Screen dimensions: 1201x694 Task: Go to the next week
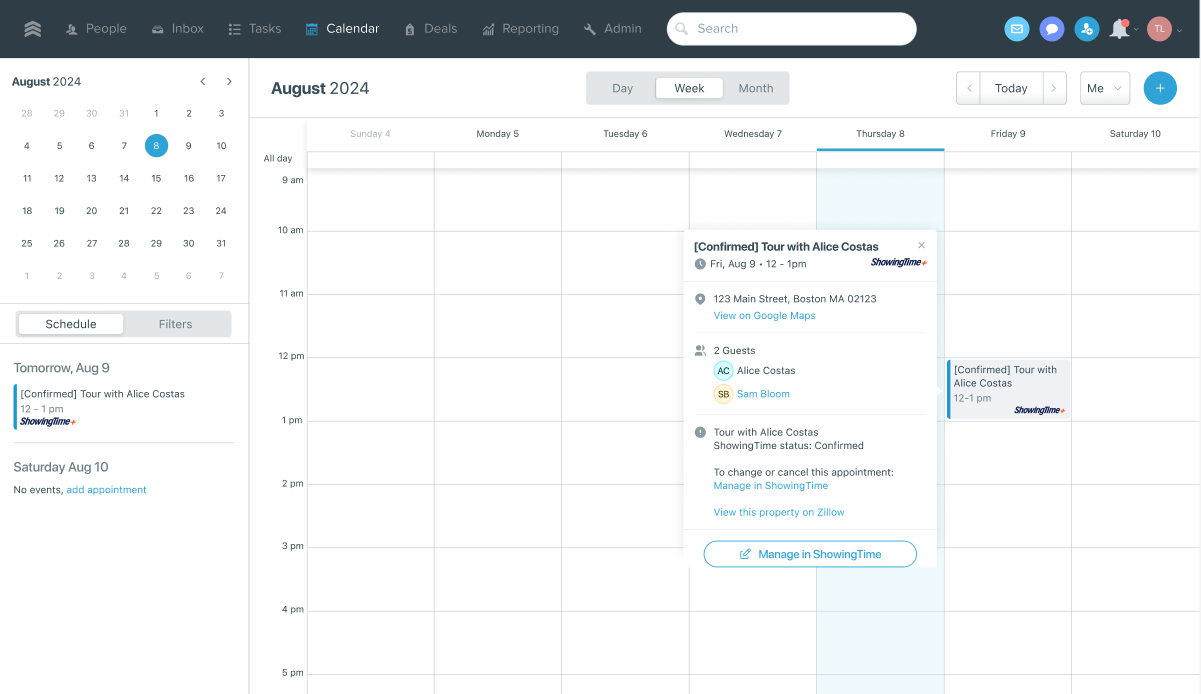coord(1054,88)
